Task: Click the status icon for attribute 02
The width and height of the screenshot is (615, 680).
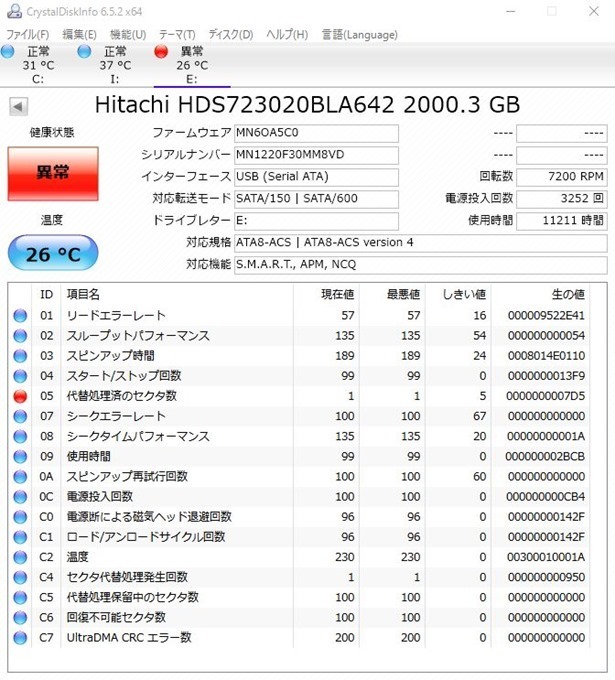Action: [20, 336]
